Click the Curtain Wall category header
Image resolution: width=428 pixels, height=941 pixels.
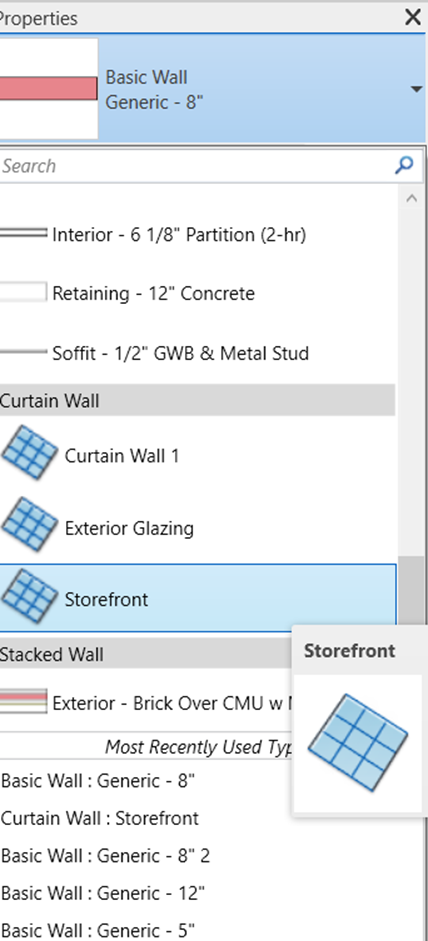pyautogui.click(x=197, y=400)
